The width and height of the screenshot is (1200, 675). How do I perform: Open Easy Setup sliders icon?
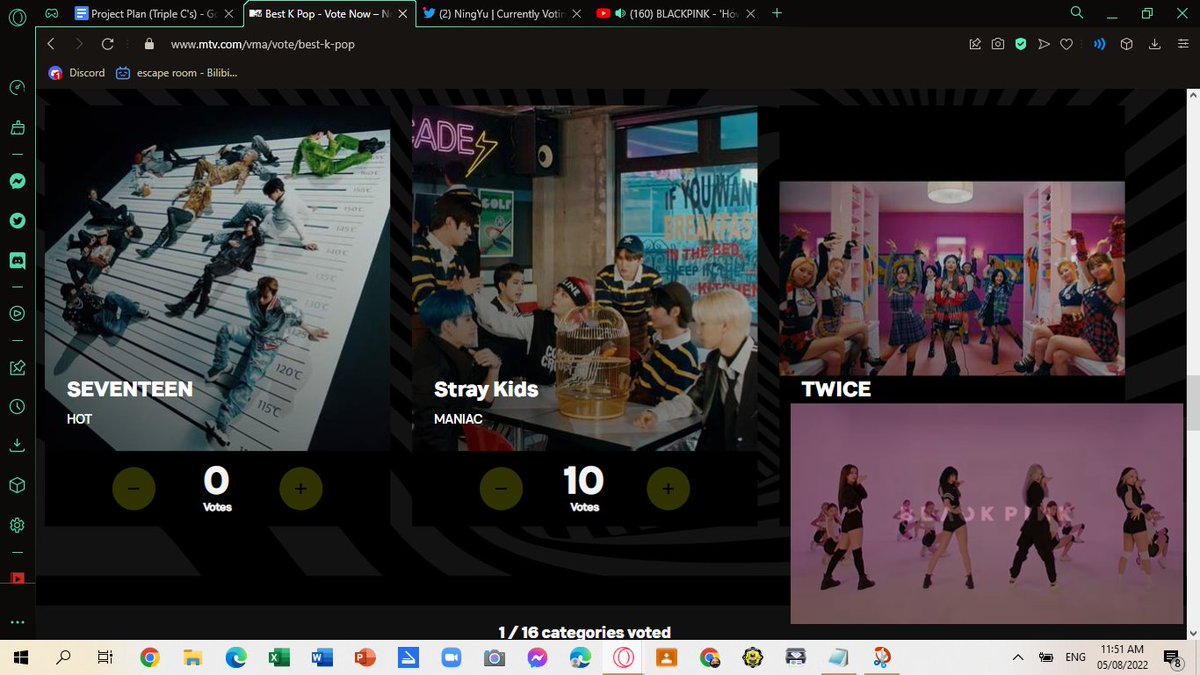coord(1182,44)
